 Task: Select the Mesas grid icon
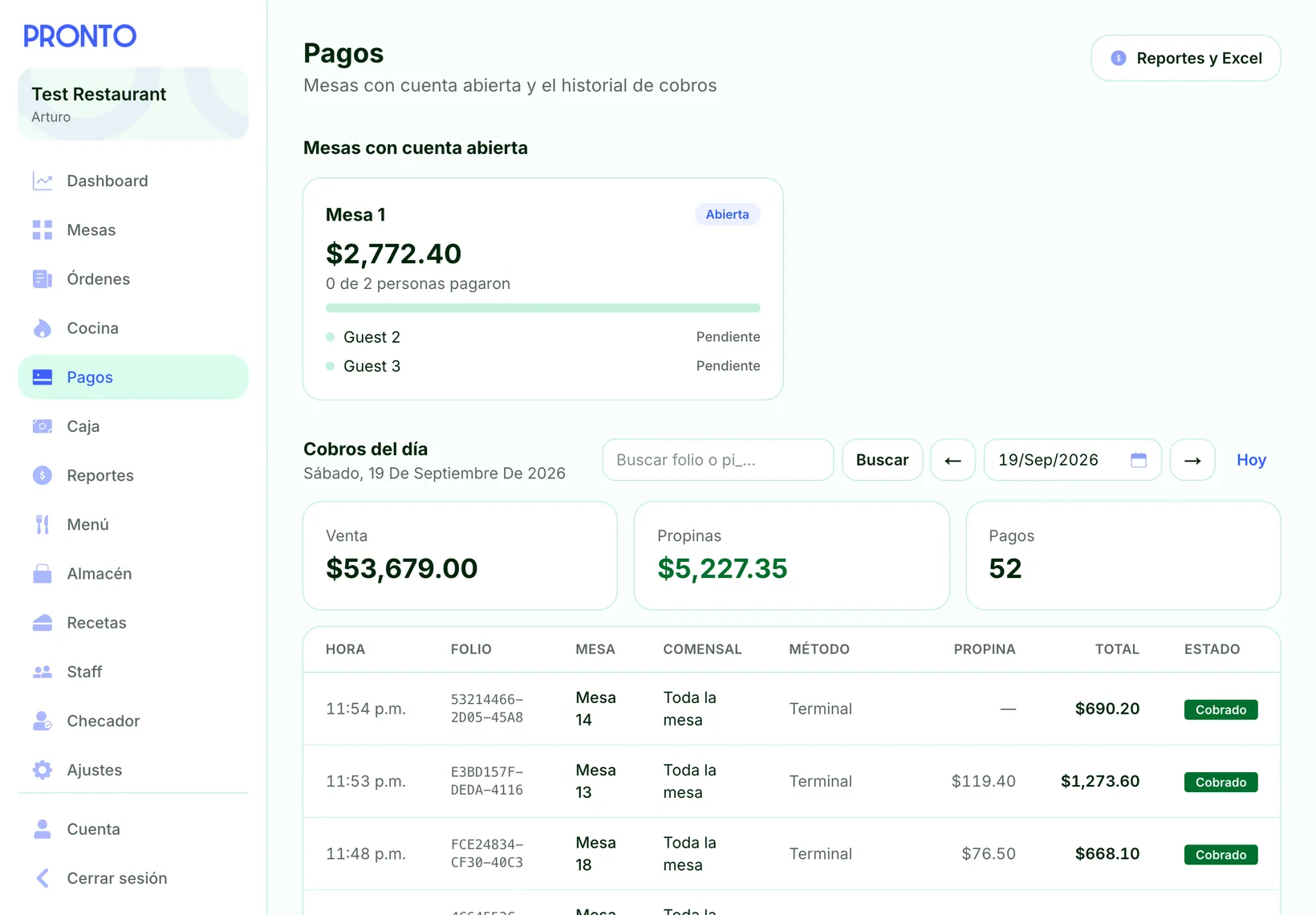tap(43, 230)
